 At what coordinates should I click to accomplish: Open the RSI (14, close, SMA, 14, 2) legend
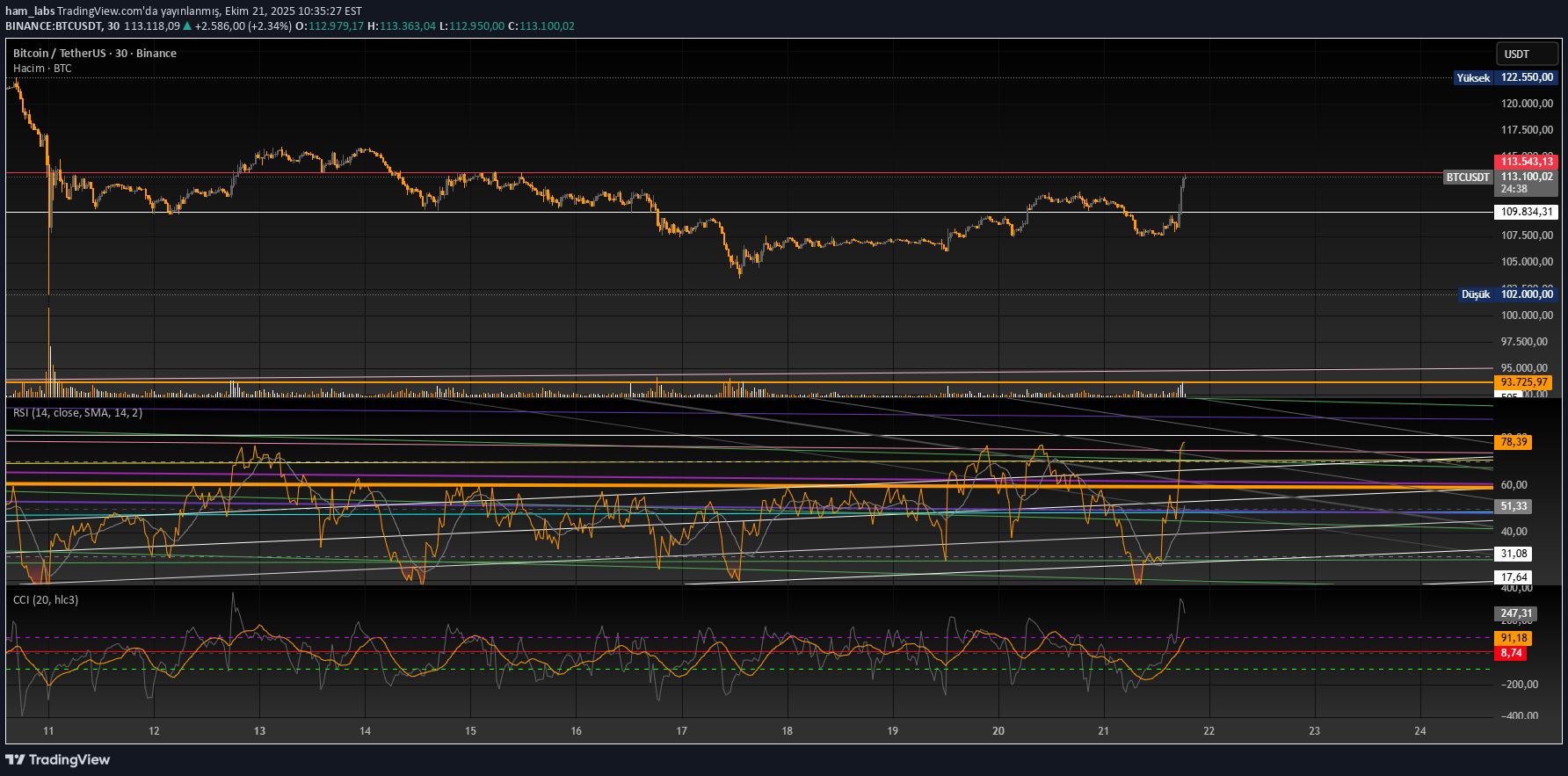point(77,413)
